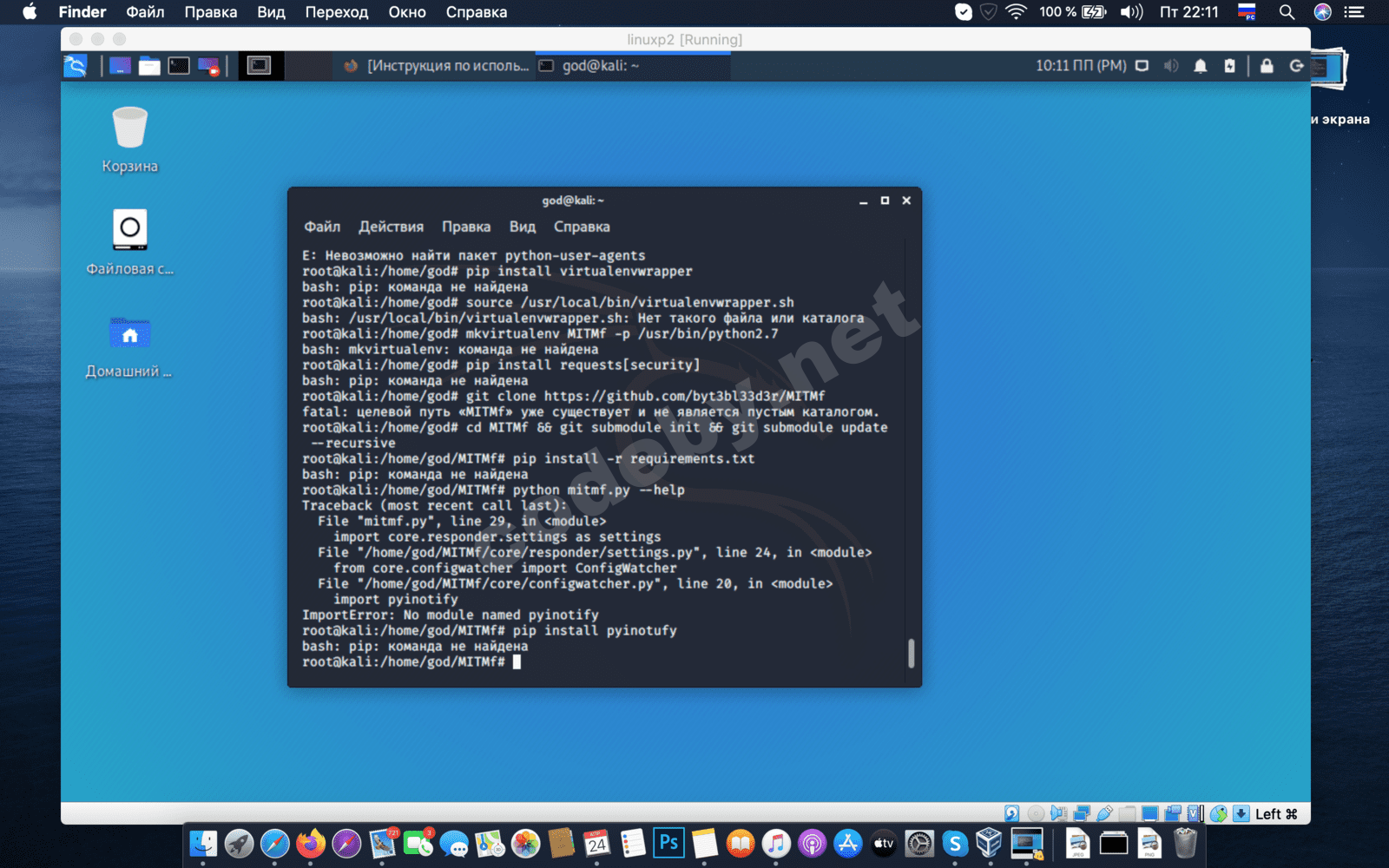Open macOS Notification Center icon
The image size is (1389, 868).
(1354, 12)
